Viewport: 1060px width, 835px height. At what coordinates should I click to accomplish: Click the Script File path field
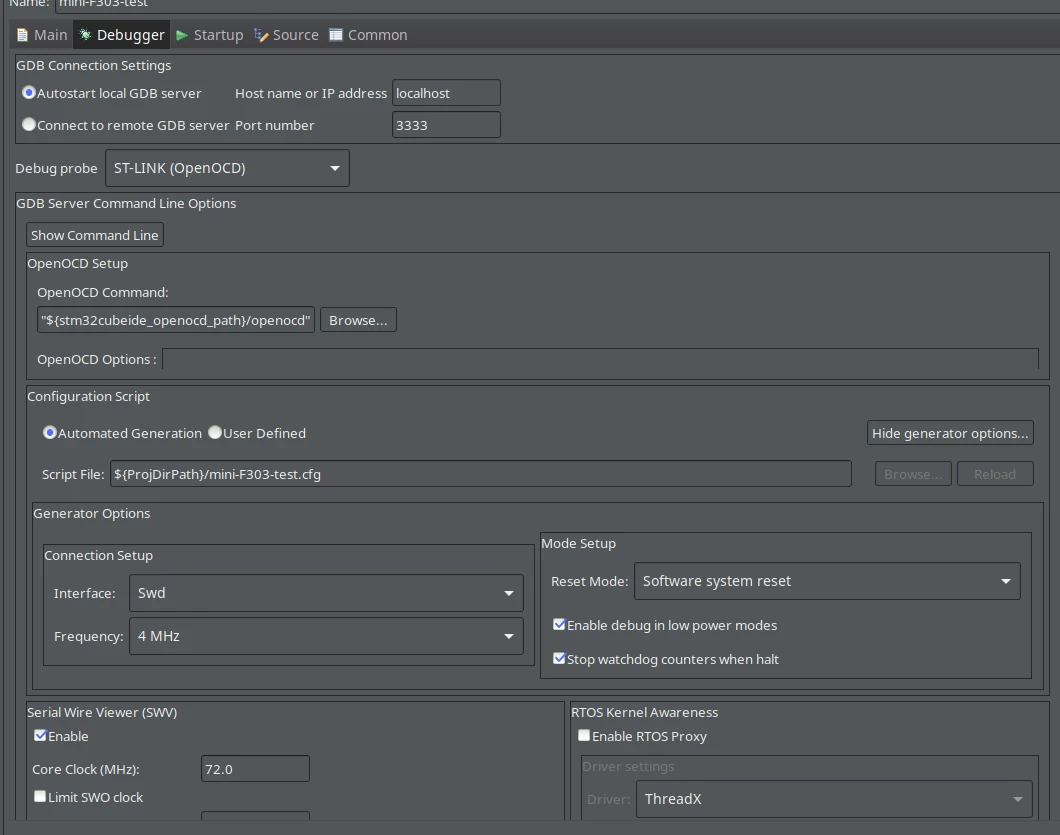click(481, 474)
